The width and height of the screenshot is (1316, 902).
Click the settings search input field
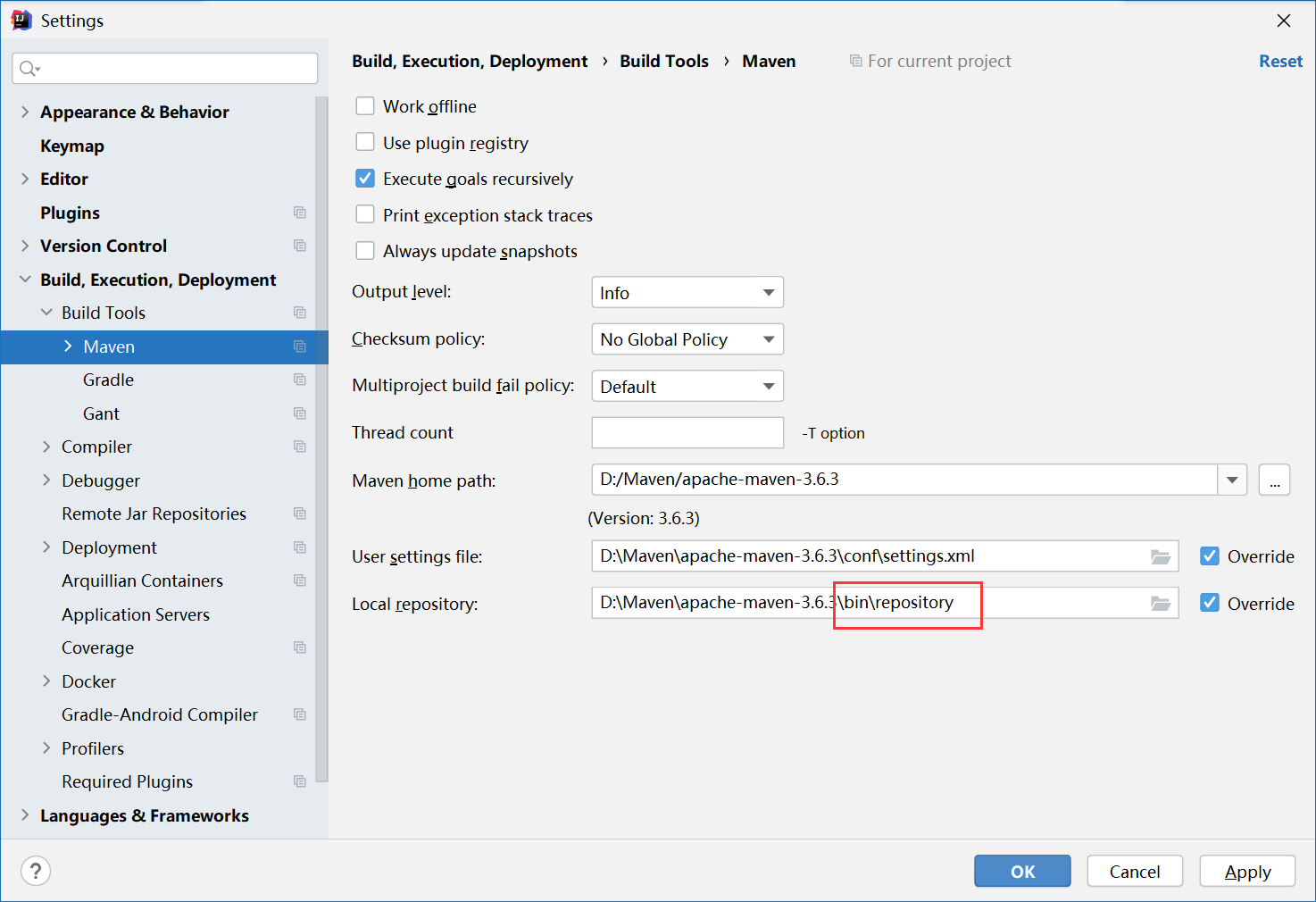tap(165, 69)
